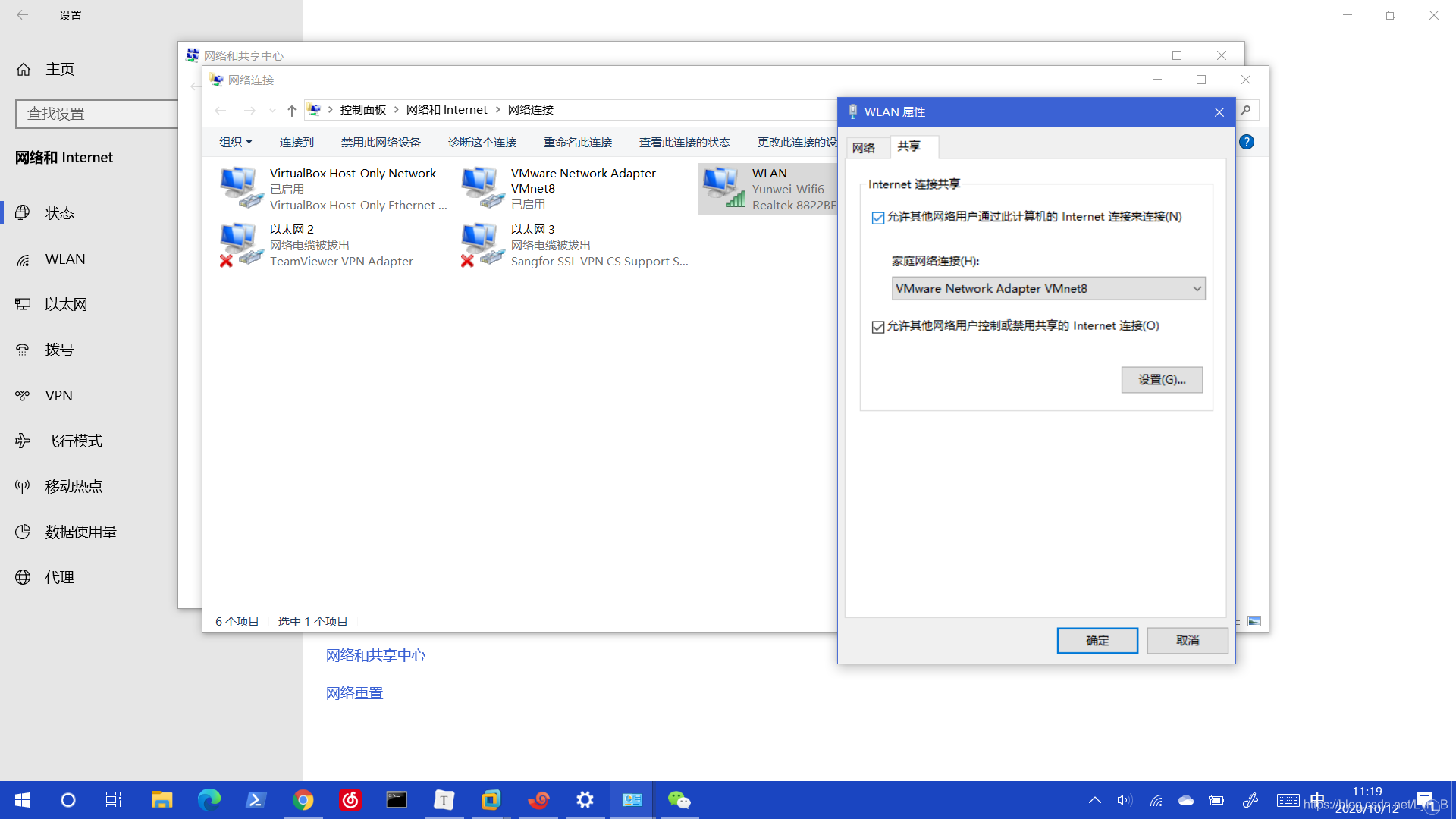The width and height of the screenshot is (1456, 819).
Task: Uncheck allow other users to connect checkbox
Action: [x=878, y=218]
